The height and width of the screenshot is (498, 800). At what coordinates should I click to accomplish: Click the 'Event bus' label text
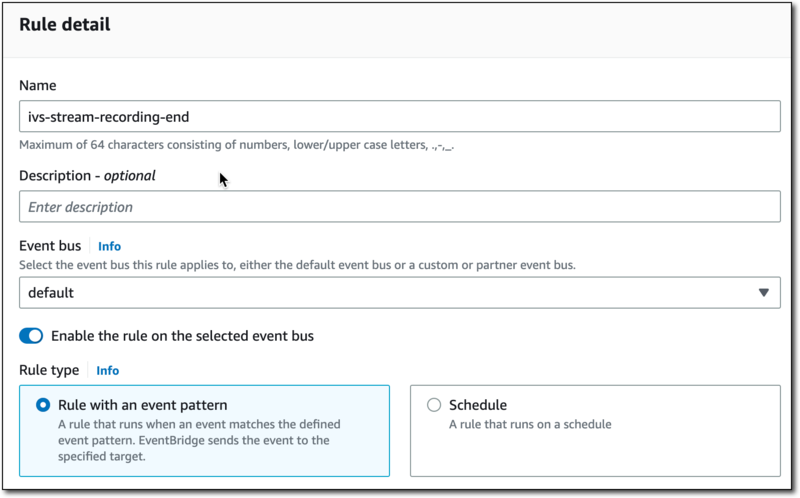click(x=52, y=245)
